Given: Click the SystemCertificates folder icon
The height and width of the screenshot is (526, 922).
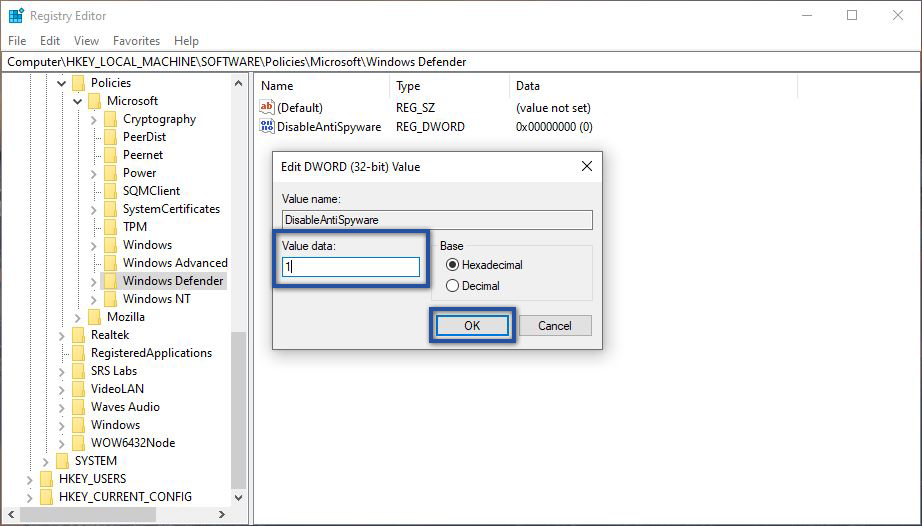Looking at the screenshot, I should click(x=111, y=209).
